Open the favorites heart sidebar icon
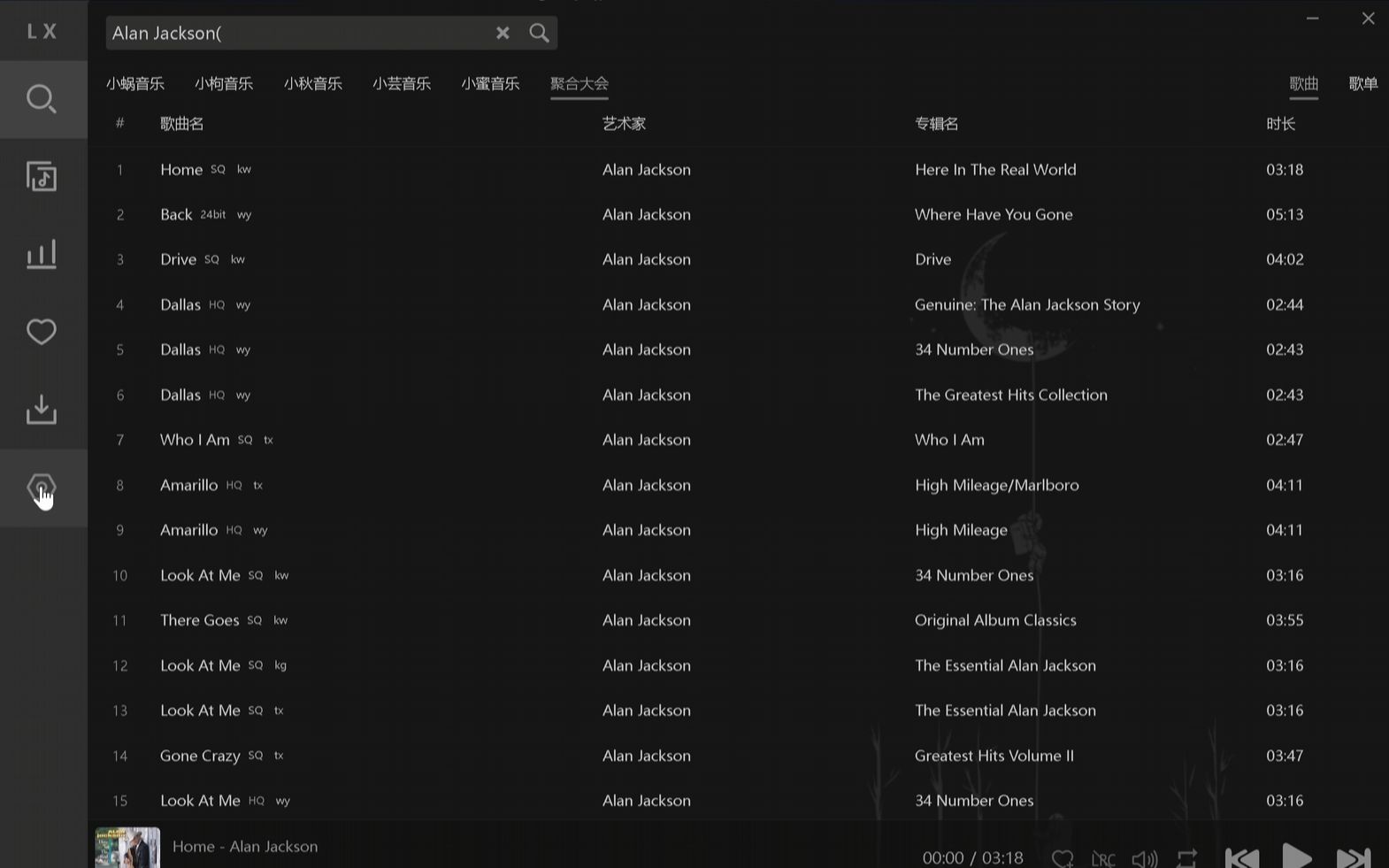This screenshot has width=1389, height=868. pyautogui.click(x=42, y=332)
